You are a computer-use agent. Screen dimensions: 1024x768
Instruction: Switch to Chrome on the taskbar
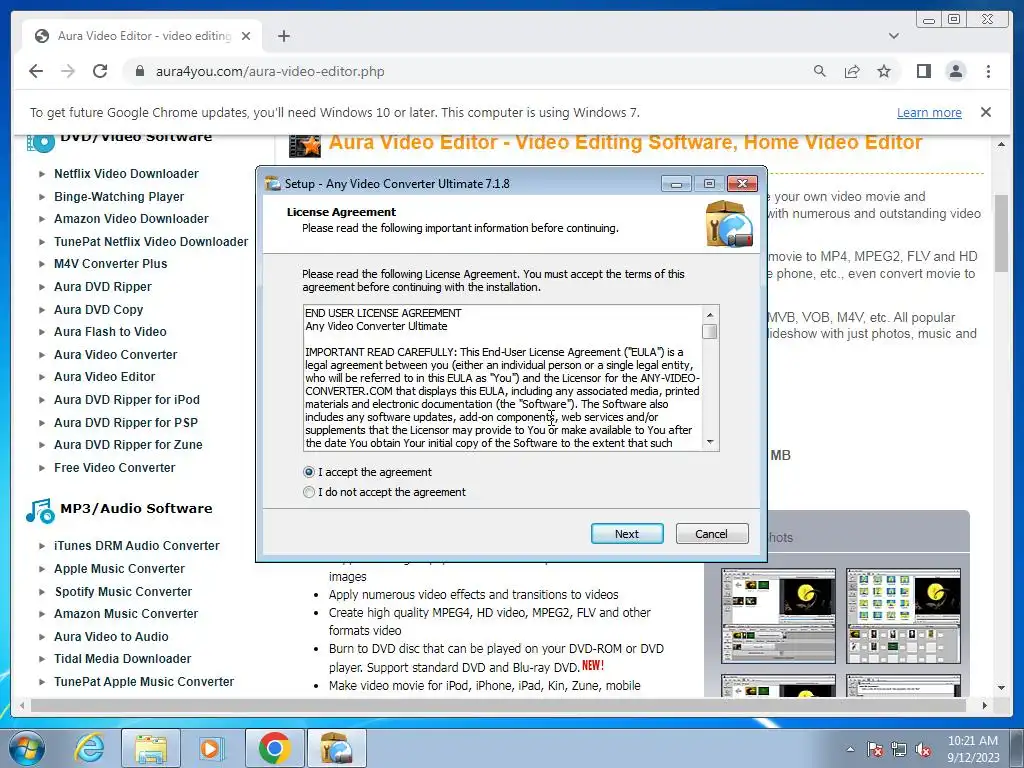(274, 748)
